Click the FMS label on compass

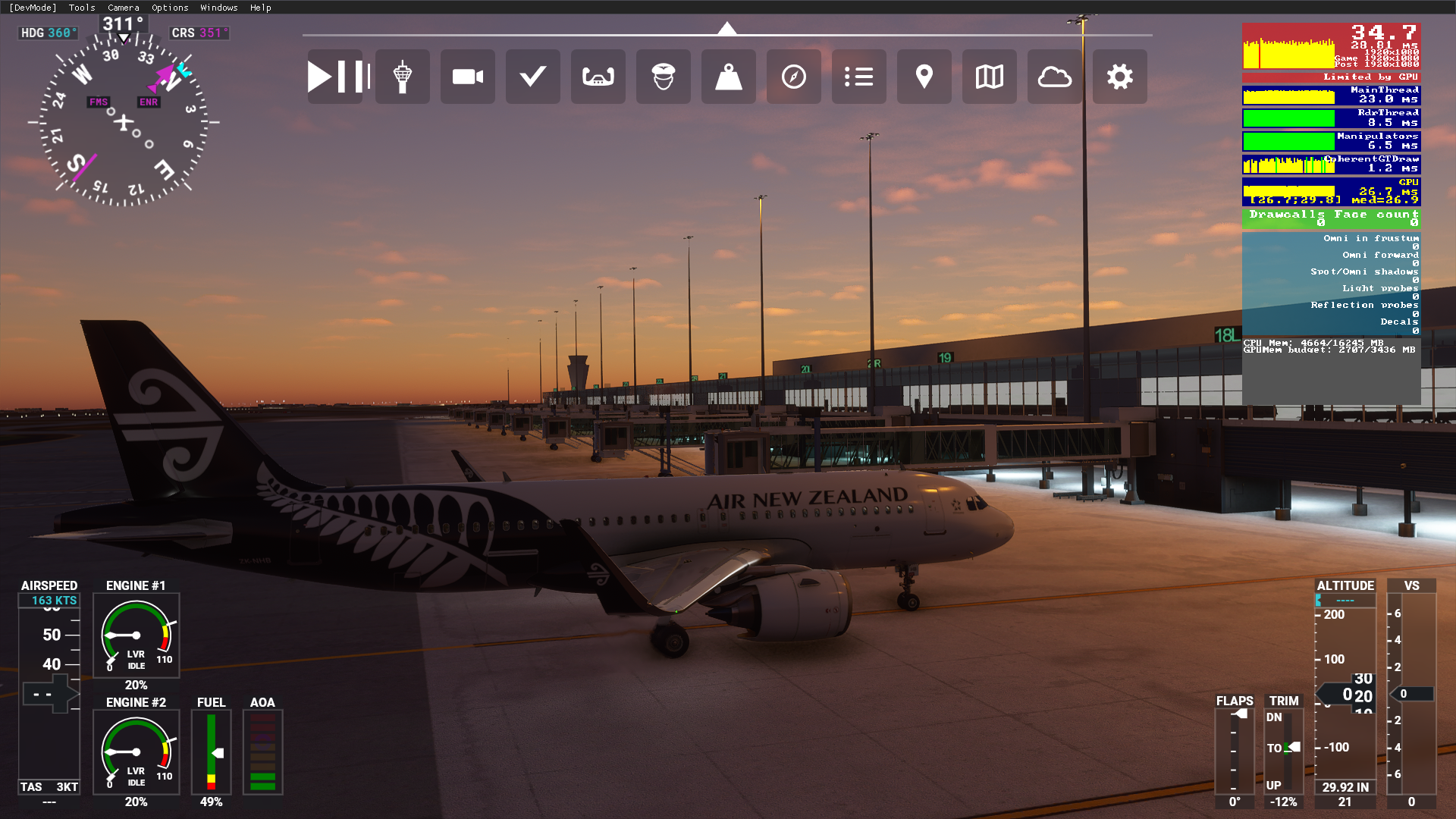point(99,102)
